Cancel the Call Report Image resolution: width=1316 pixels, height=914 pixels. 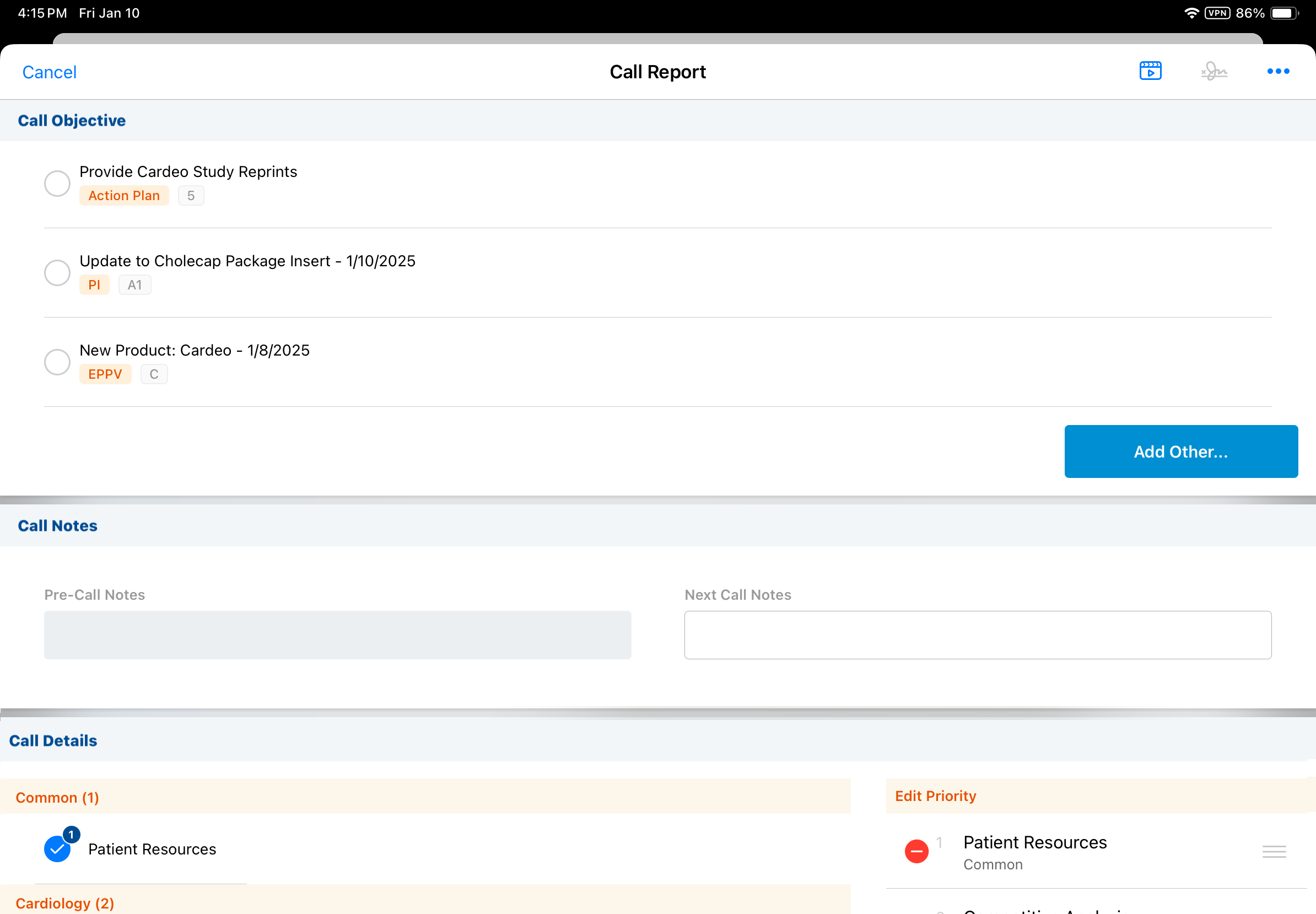pyautogui.click(x=49, y=72)
